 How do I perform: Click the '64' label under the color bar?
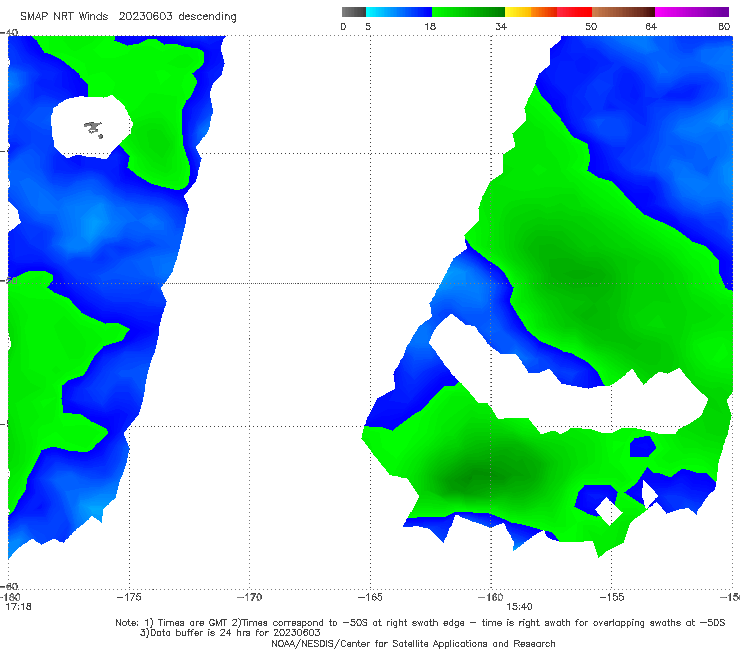pos(651,27)
